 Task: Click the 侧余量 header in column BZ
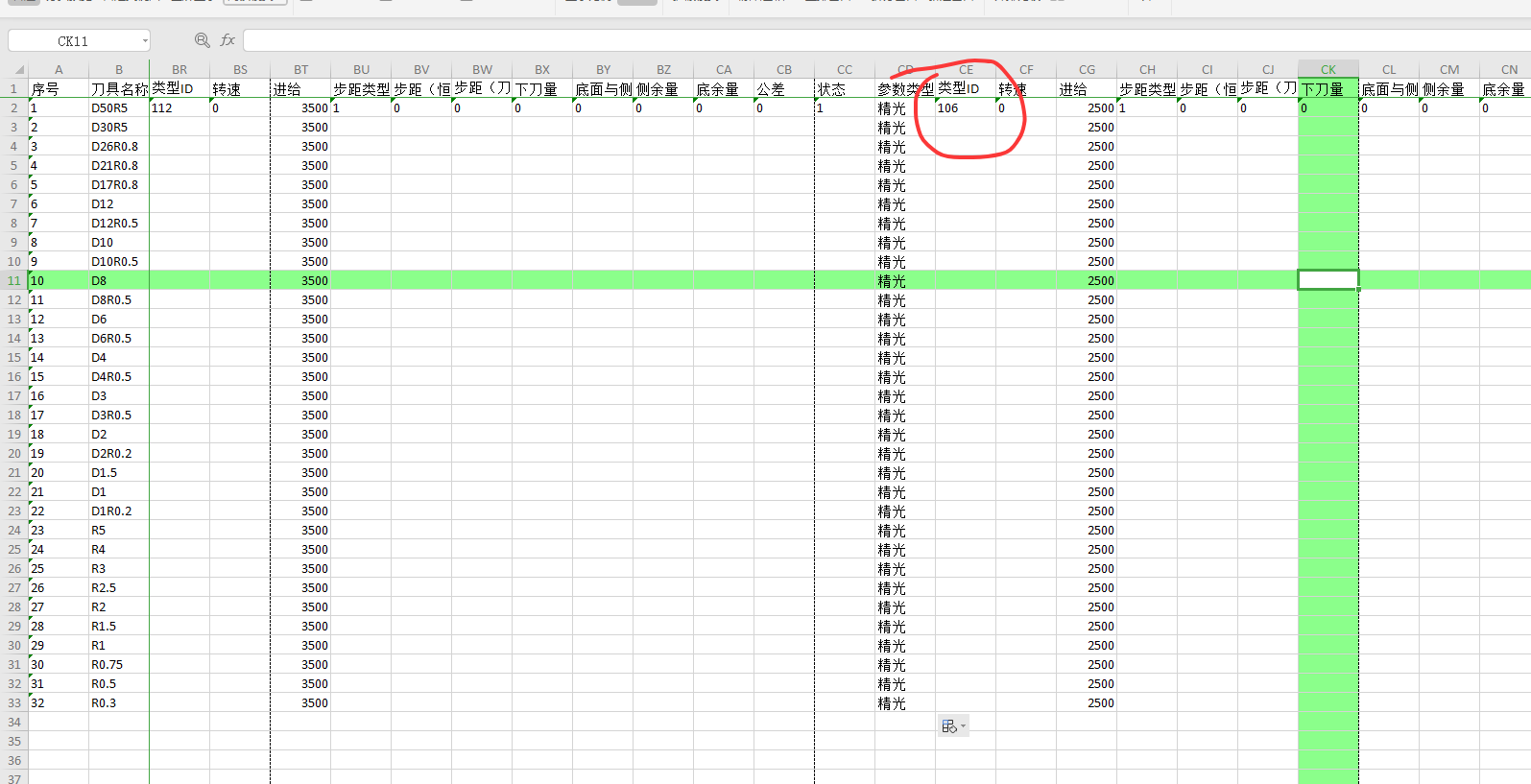click(663, 88)
